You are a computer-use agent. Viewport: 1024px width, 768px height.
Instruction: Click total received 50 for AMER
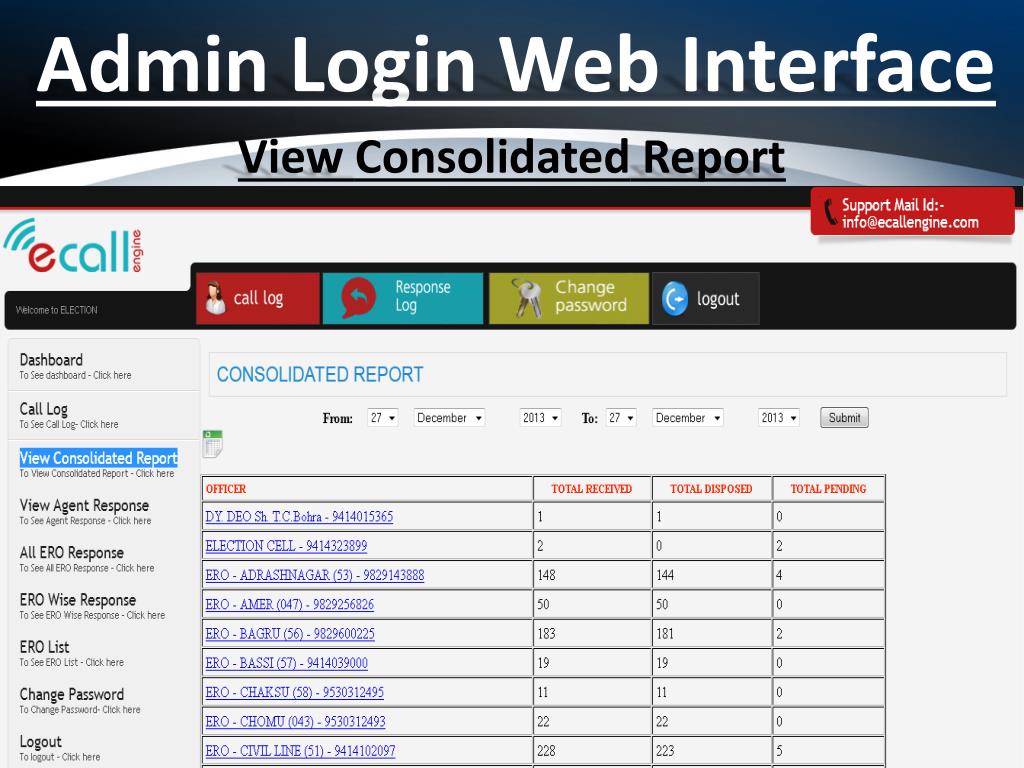tap(543, 605)
